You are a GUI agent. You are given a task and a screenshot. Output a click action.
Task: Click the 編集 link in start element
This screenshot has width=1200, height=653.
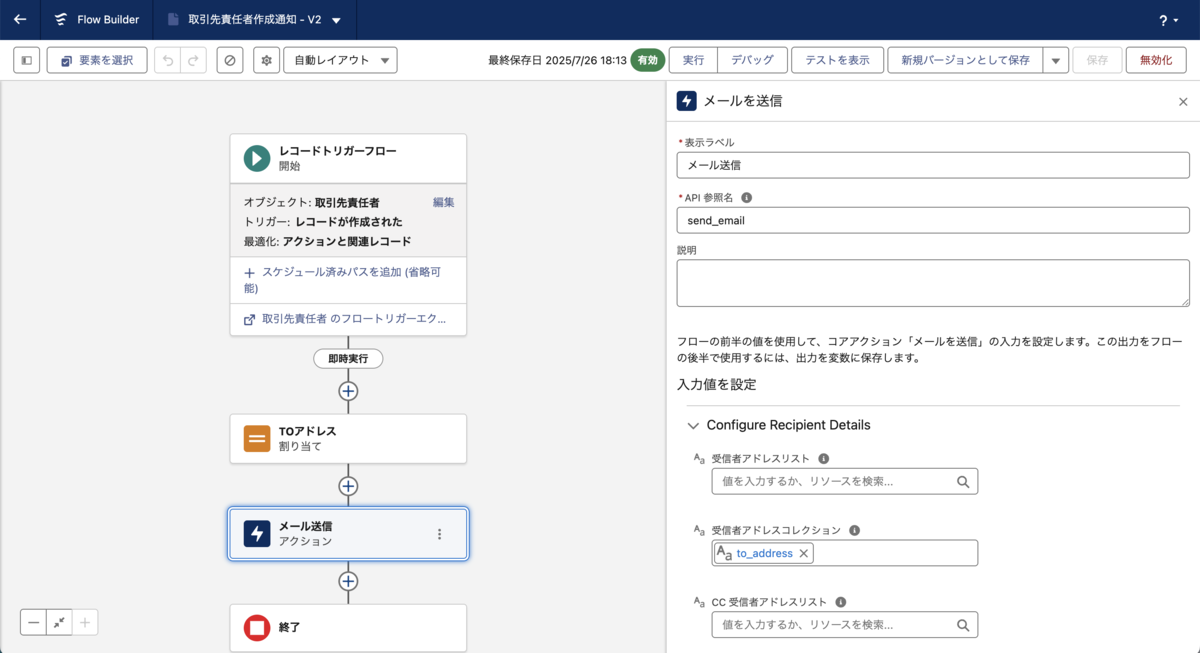443,202
